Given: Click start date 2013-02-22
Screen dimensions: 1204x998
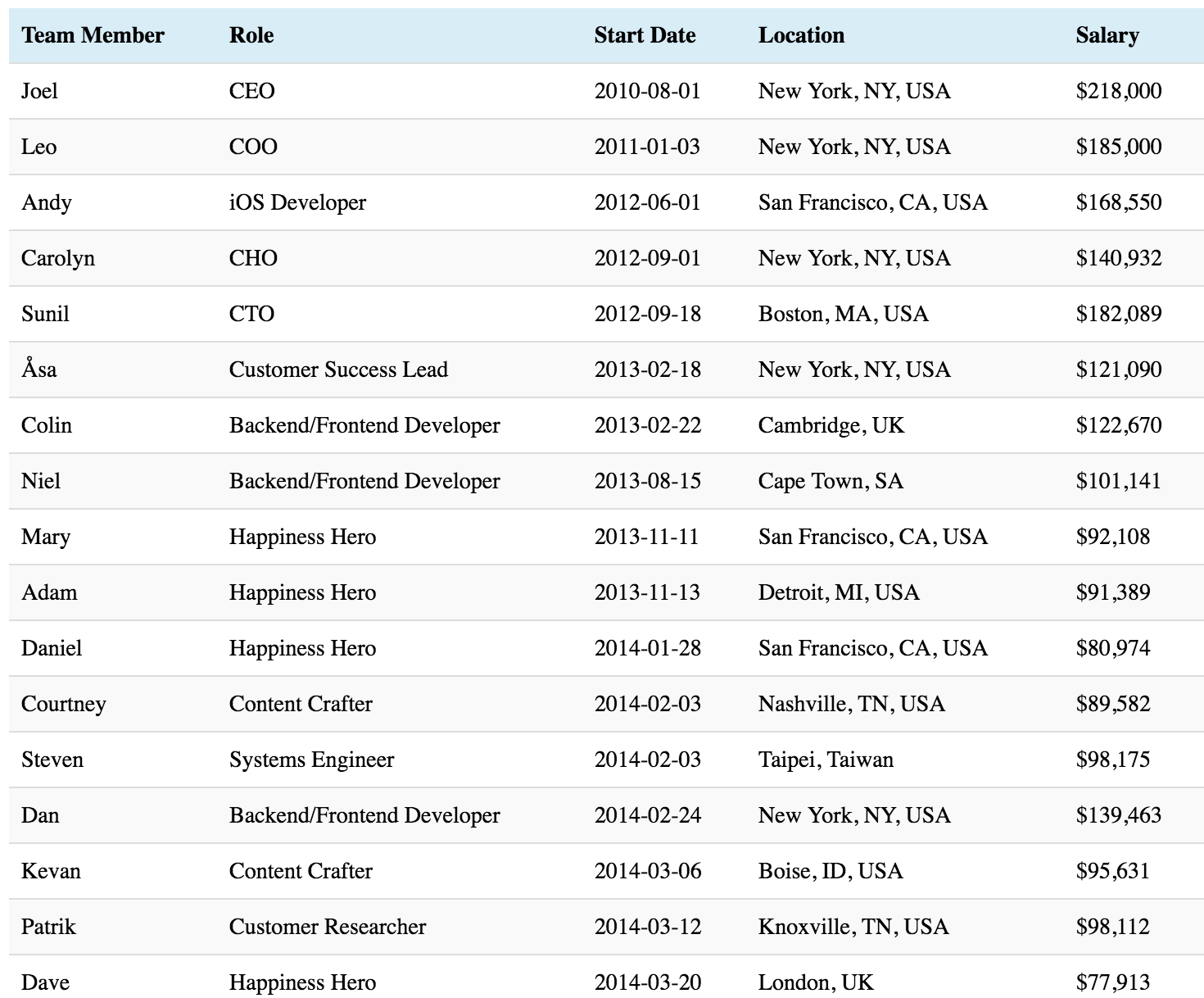Looking at the screenshot, I should click(648, 425).
